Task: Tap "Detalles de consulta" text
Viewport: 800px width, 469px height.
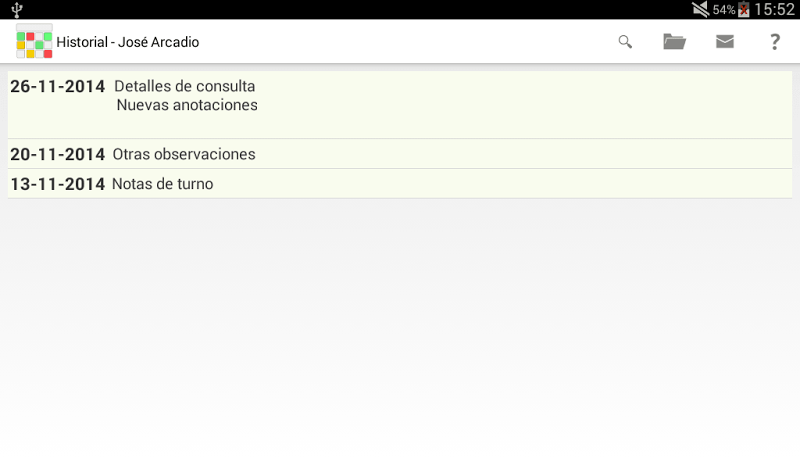Action: (x=185, y=86)
